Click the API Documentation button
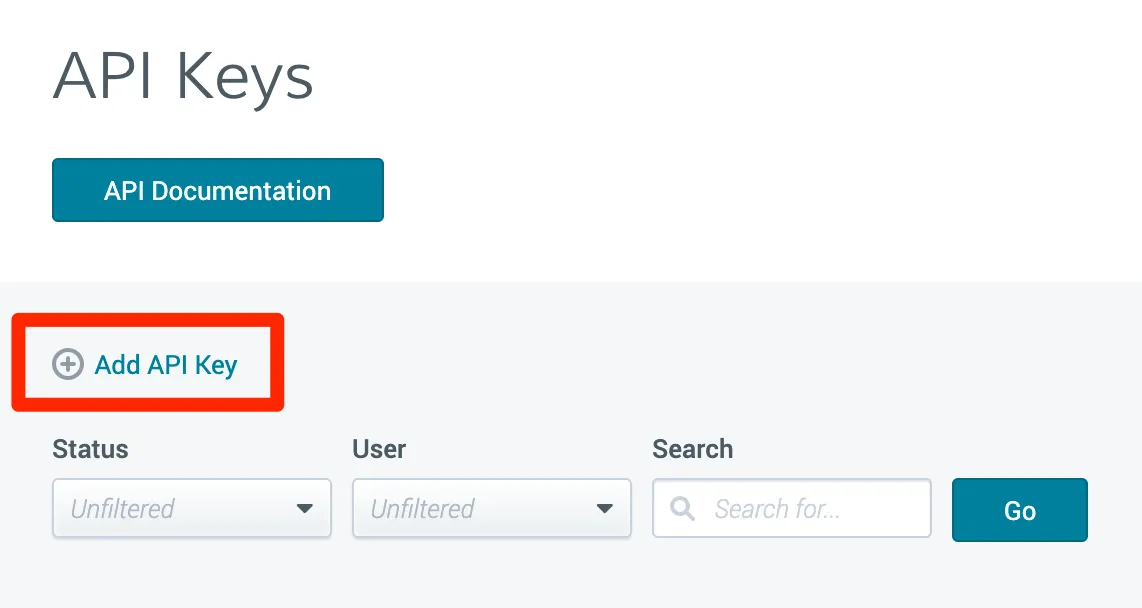Image resolution: width=1142 pixels, height=608 pixels. 217,190
